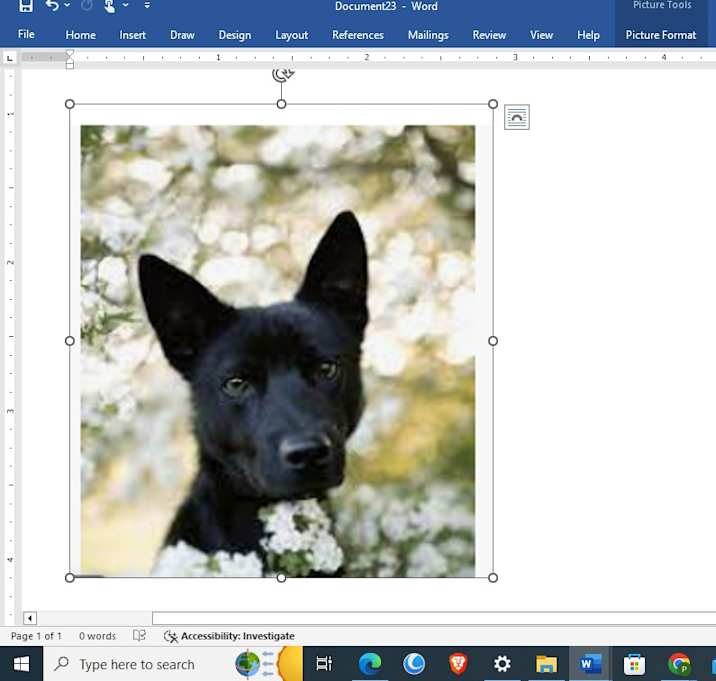Click the picture rotation handle
The width and height of the screenshot is (716, 681).
[x=282, y=74]
